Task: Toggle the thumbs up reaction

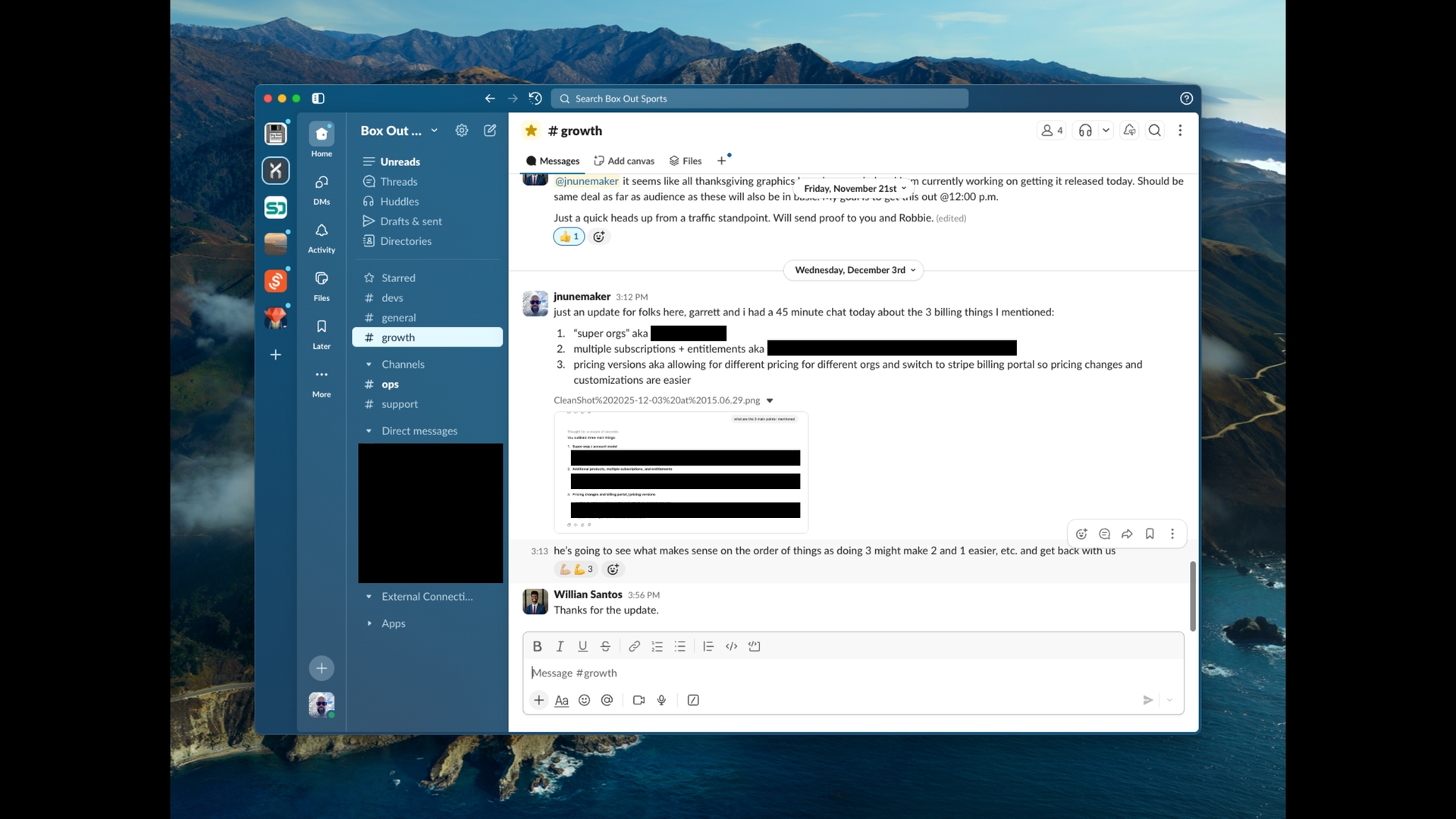Action: click(x=569, y=237)
